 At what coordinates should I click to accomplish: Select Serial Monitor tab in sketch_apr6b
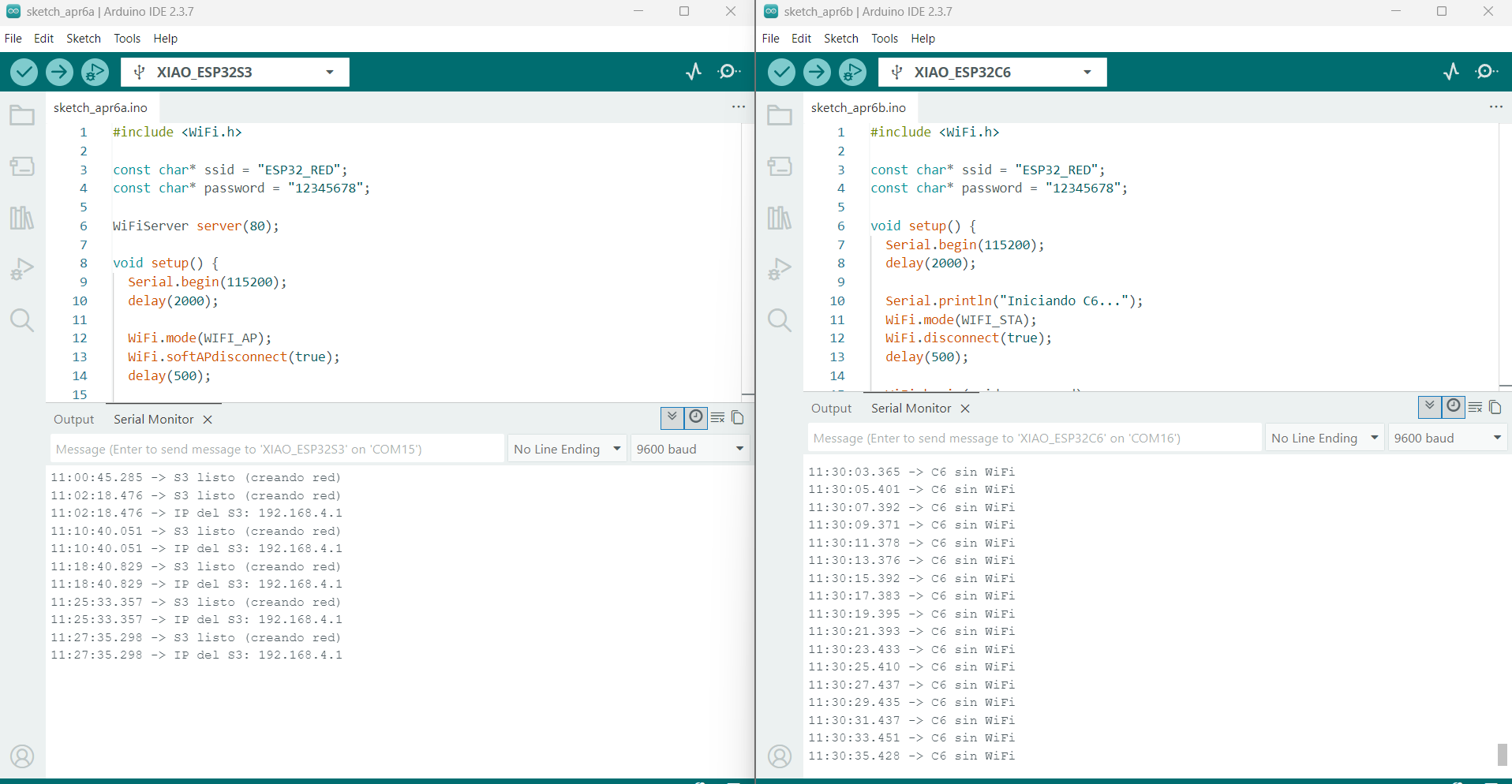[x=911, y=409]
